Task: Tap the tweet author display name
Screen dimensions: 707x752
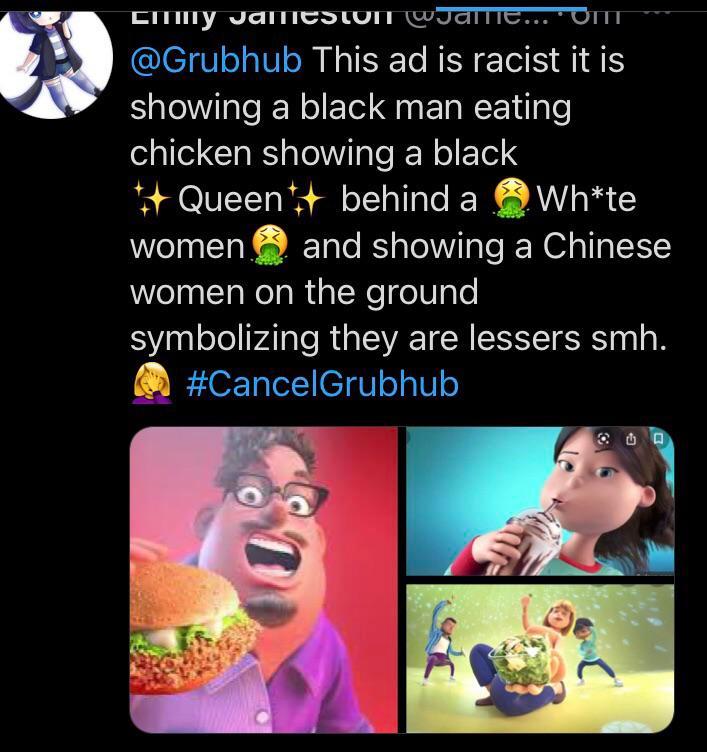Action: 261,17
